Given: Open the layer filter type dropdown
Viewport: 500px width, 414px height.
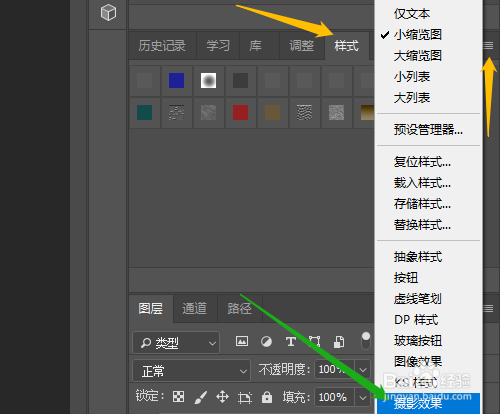Looking at the screenshot, I should [x=176, y=342].
